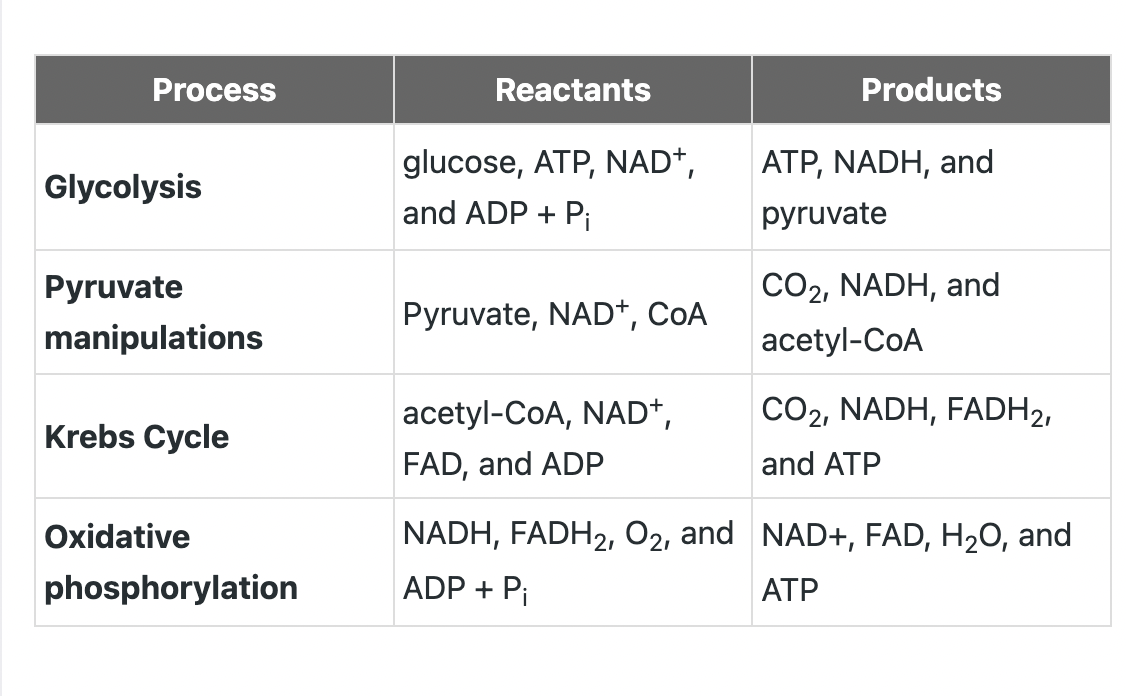
Task: Click the NADH, FADH2, O2 reactants cell
Action: (x=573, y=562)
